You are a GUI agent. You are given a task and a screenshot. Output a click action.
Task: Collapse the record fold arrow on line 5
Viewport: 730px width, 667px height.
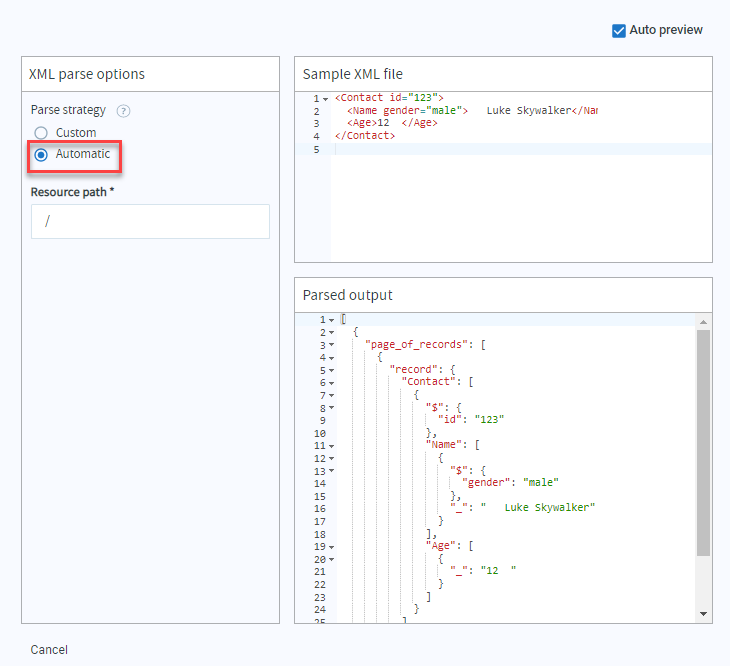point(331,371)
